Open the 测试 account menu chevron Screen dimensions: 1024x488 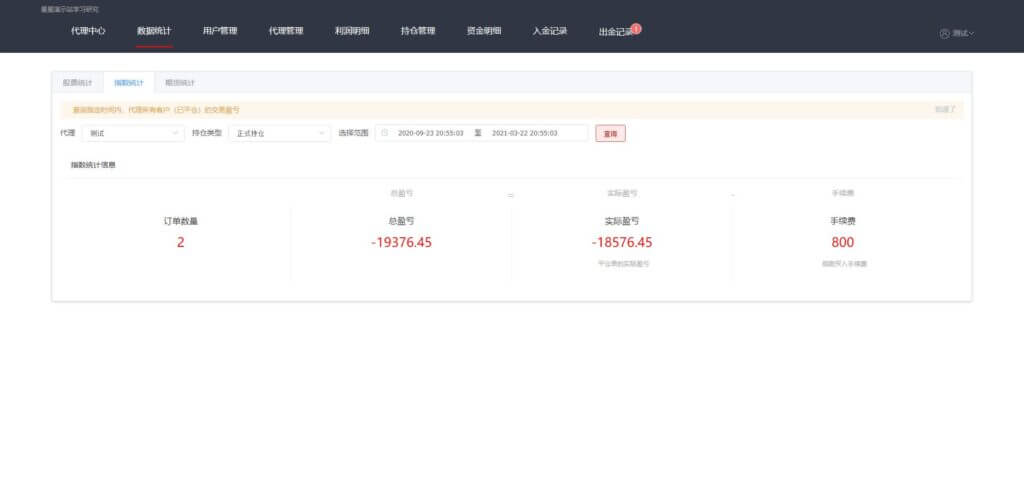coord(971,33)
